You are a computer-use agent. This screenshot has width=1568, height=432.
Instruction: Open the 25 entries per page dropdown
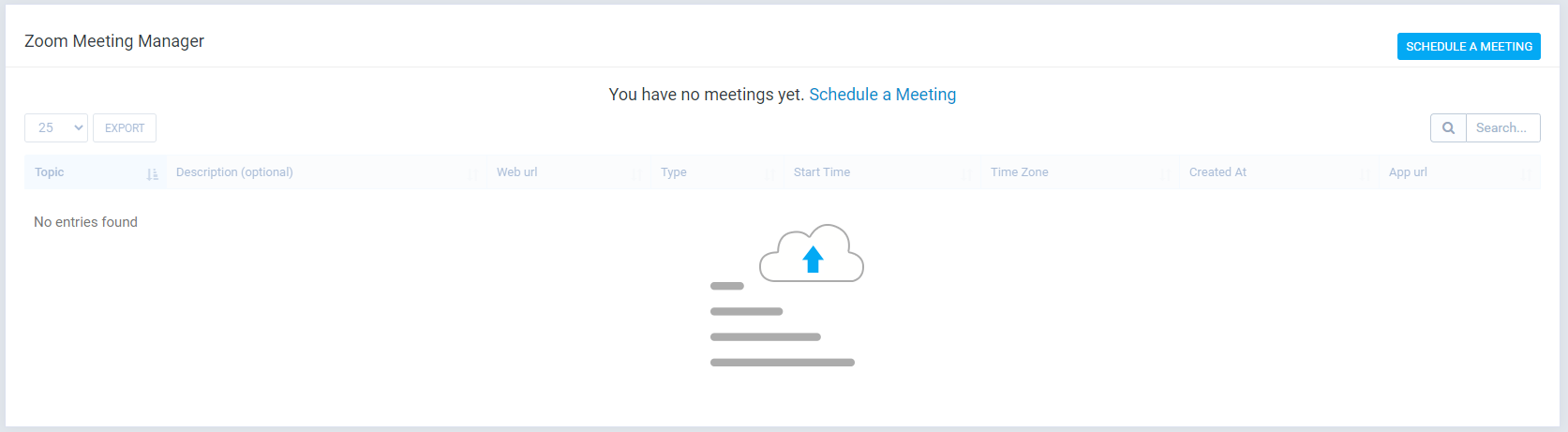point(56,128)
